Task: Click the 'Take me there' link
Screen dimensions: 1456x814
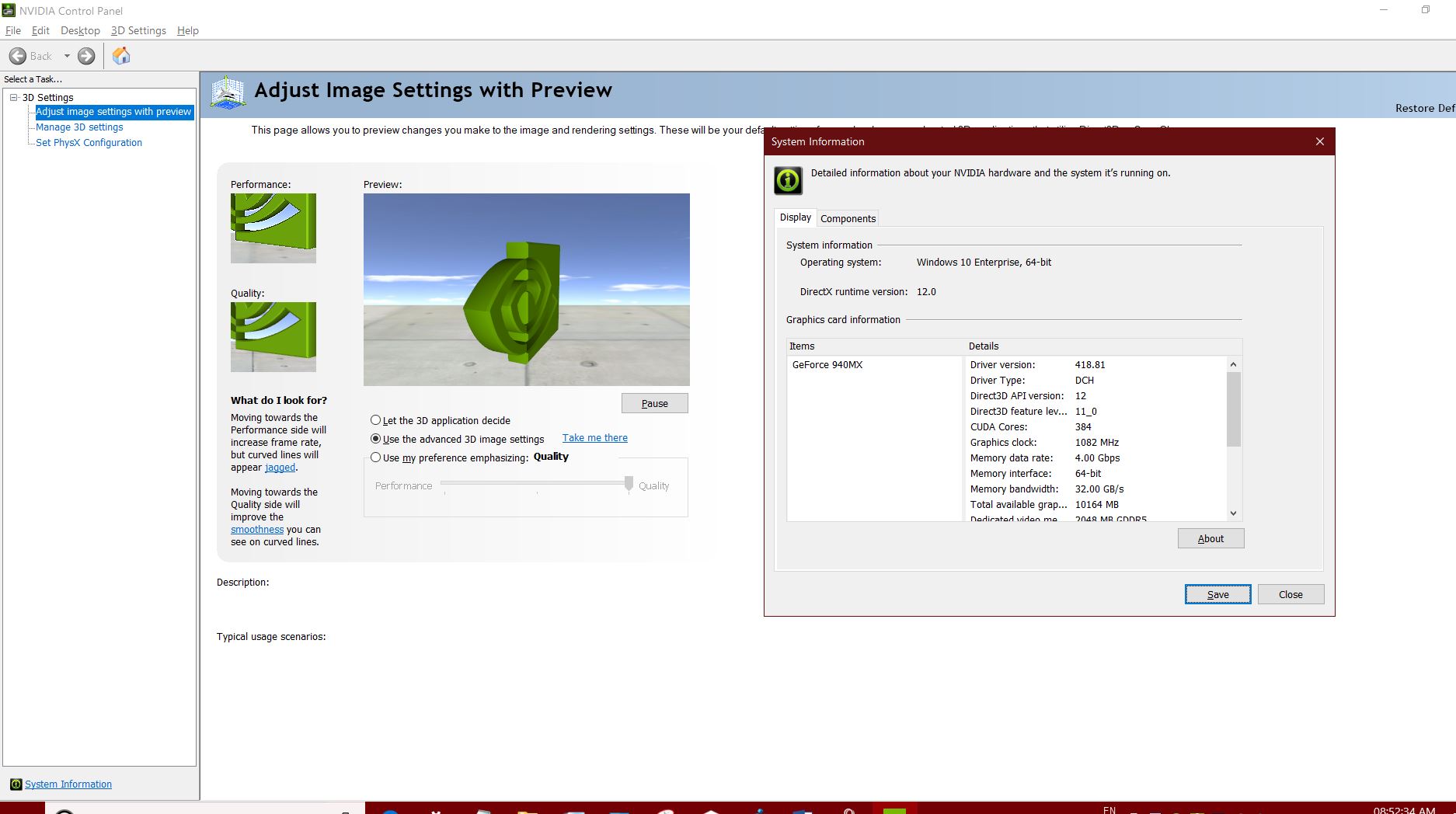Action: click(594, 437)
